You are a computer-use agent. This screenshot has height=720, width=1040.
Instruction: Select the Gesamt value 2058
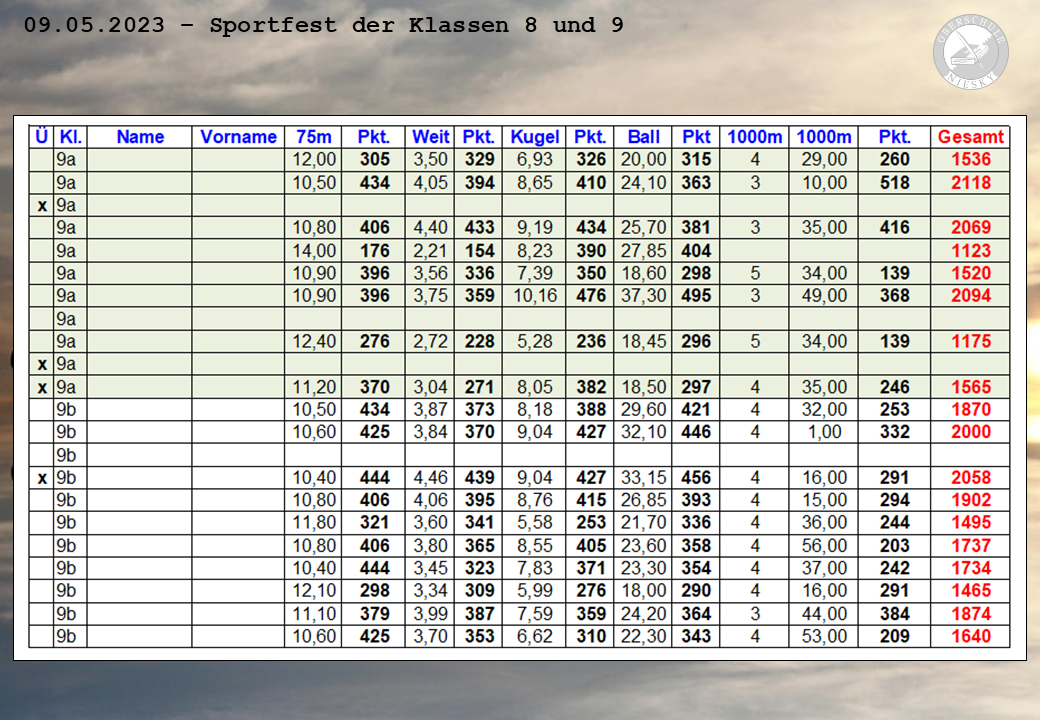tap(970, 477)
